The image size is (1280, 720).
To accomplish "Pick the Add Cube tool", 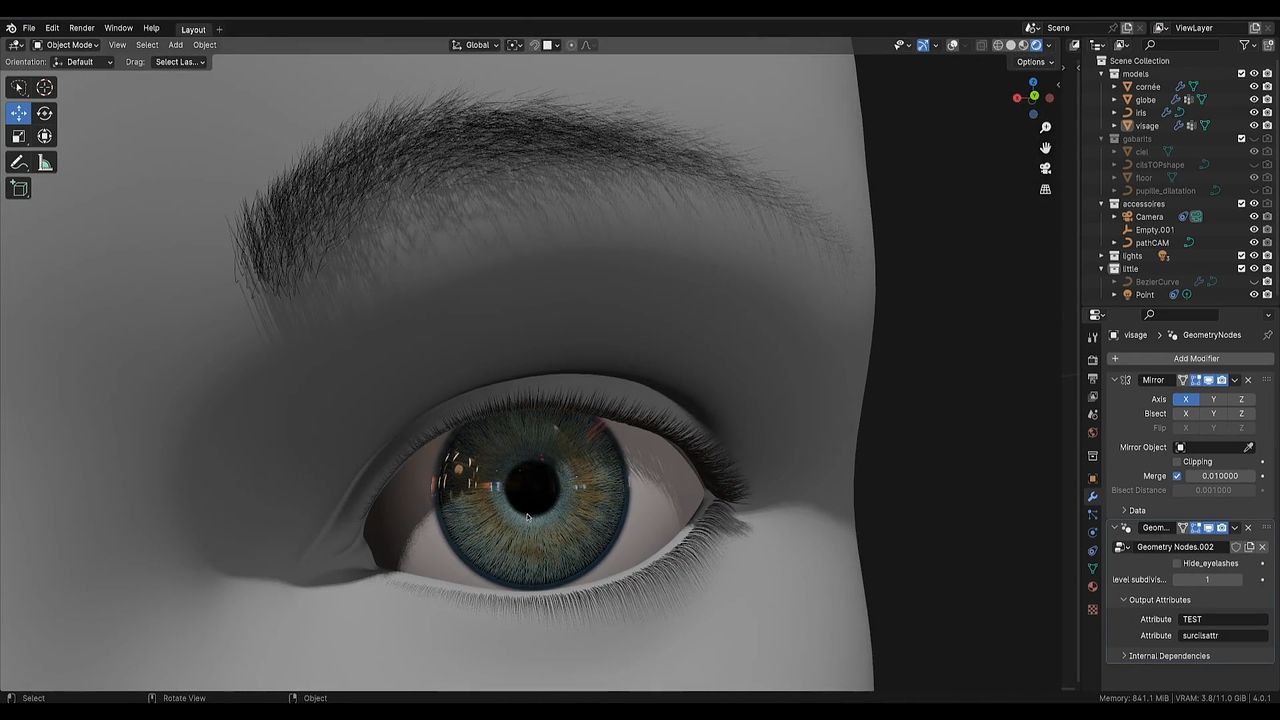I will point(19,188).
